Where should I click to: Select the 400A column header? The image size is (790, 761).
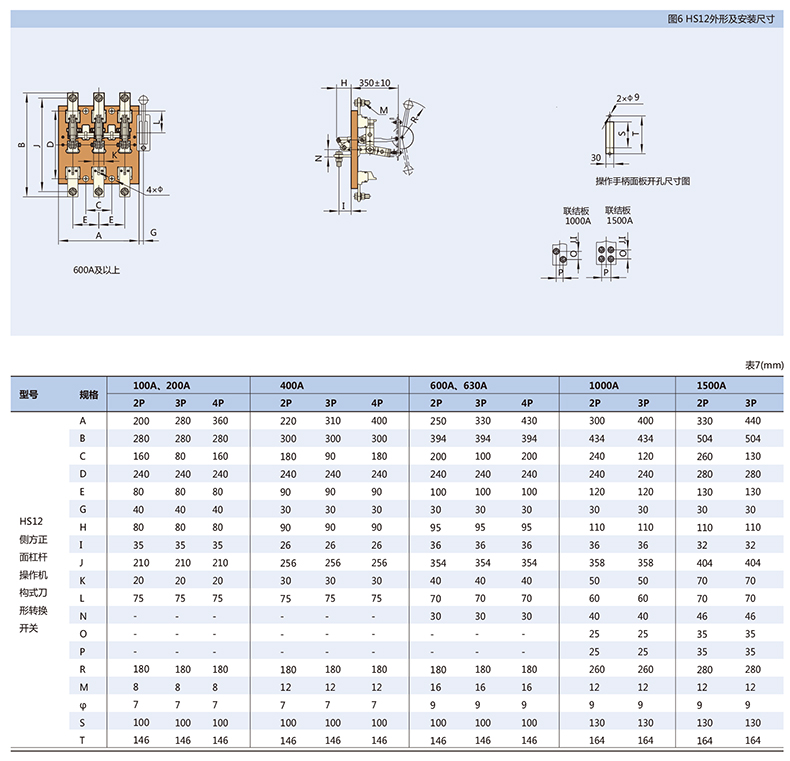(x=292, y=385)
